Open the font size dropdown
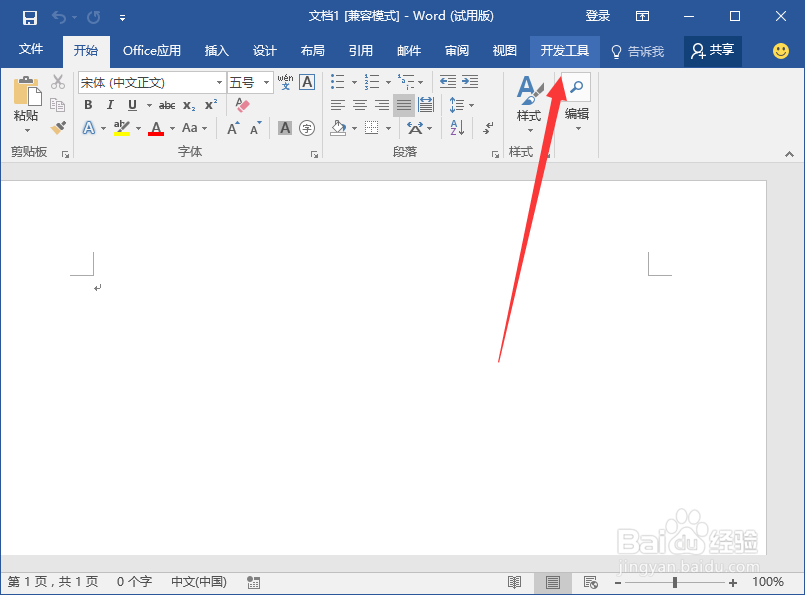The image size is (805, 595). 267,82
